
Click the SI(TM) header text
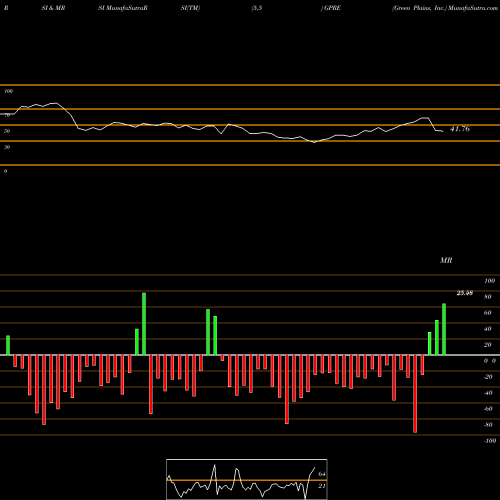[190, 8]
